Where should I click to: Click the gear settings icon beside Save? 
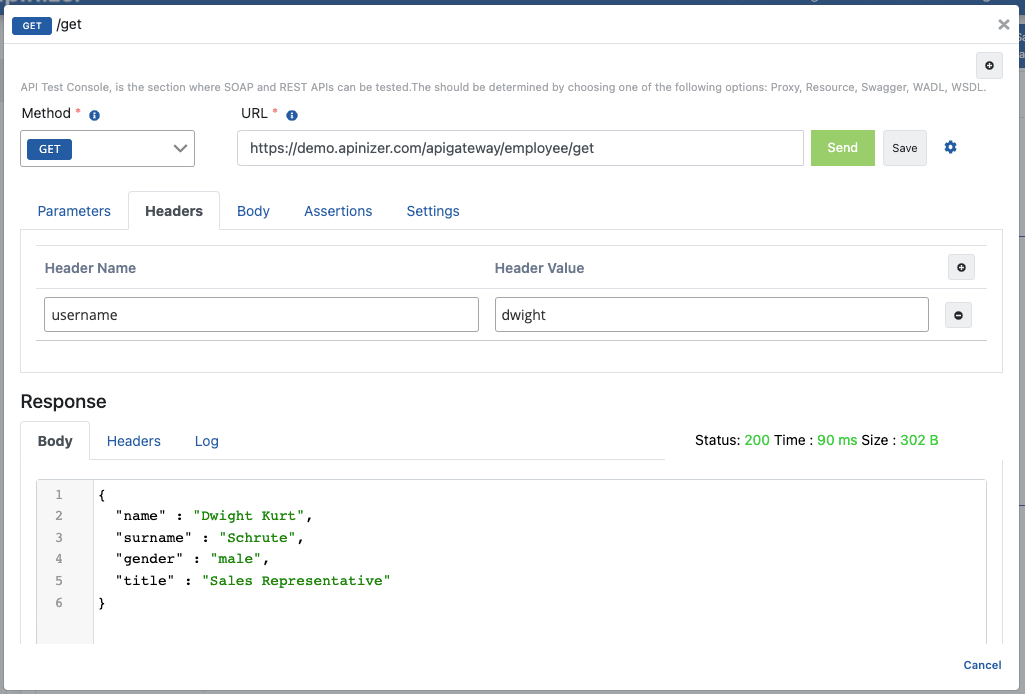(950, 148)
